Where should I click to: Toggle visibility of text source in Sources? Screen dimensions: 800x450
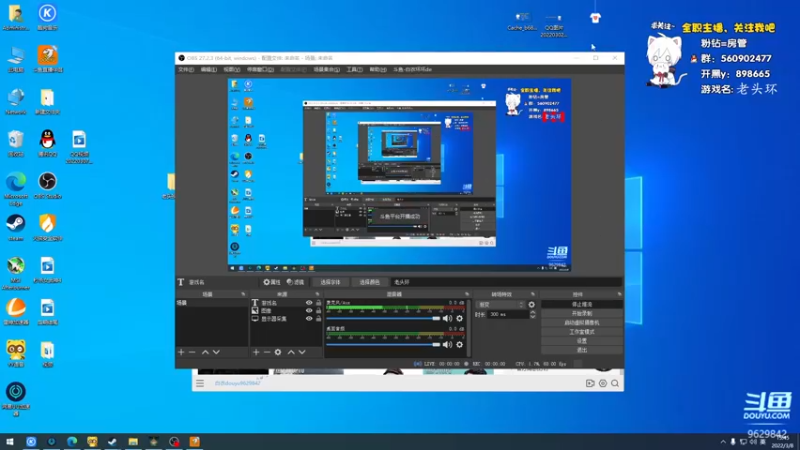(x=309, y=303)
